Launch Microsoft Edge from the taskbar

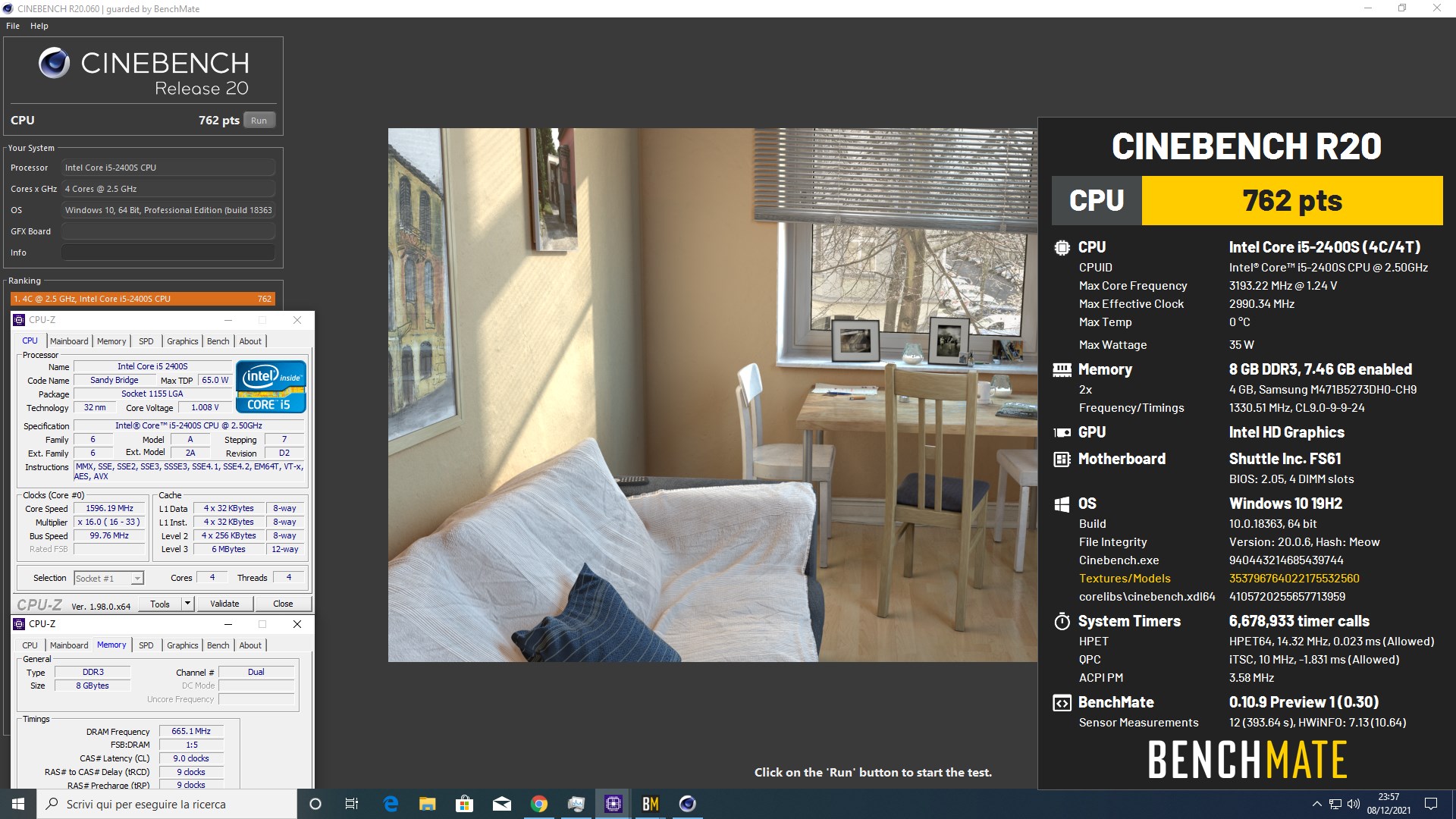point(391,804)
